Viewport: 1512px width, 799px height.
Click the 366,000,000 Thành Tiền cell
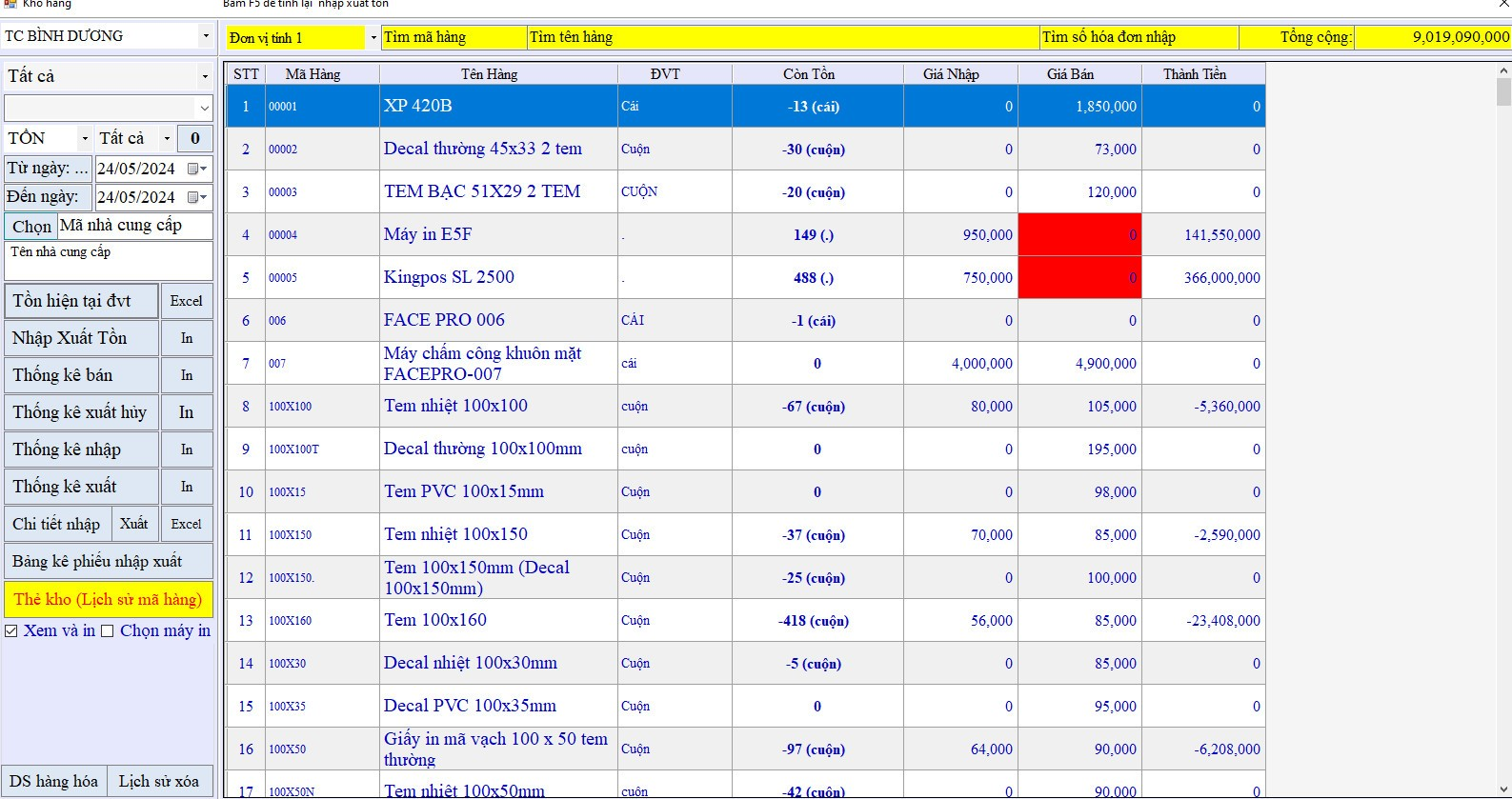click(x=1203, y=277)
